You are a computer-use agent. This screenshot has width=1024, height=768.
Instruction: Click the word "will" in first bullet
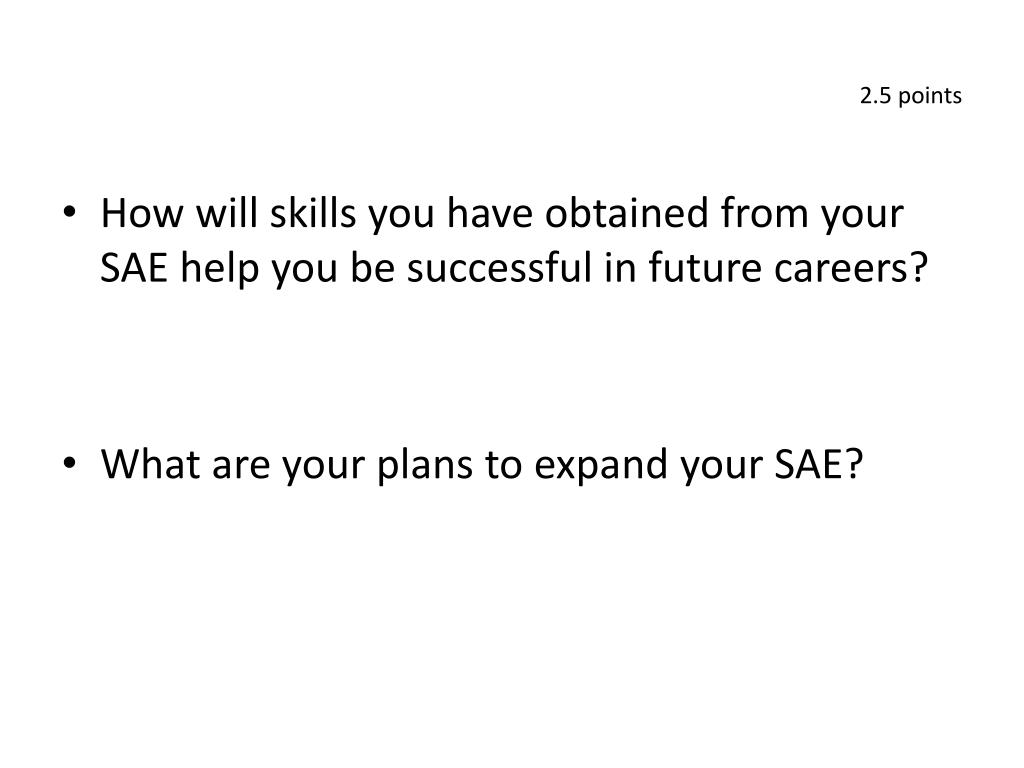click(227, 213)
